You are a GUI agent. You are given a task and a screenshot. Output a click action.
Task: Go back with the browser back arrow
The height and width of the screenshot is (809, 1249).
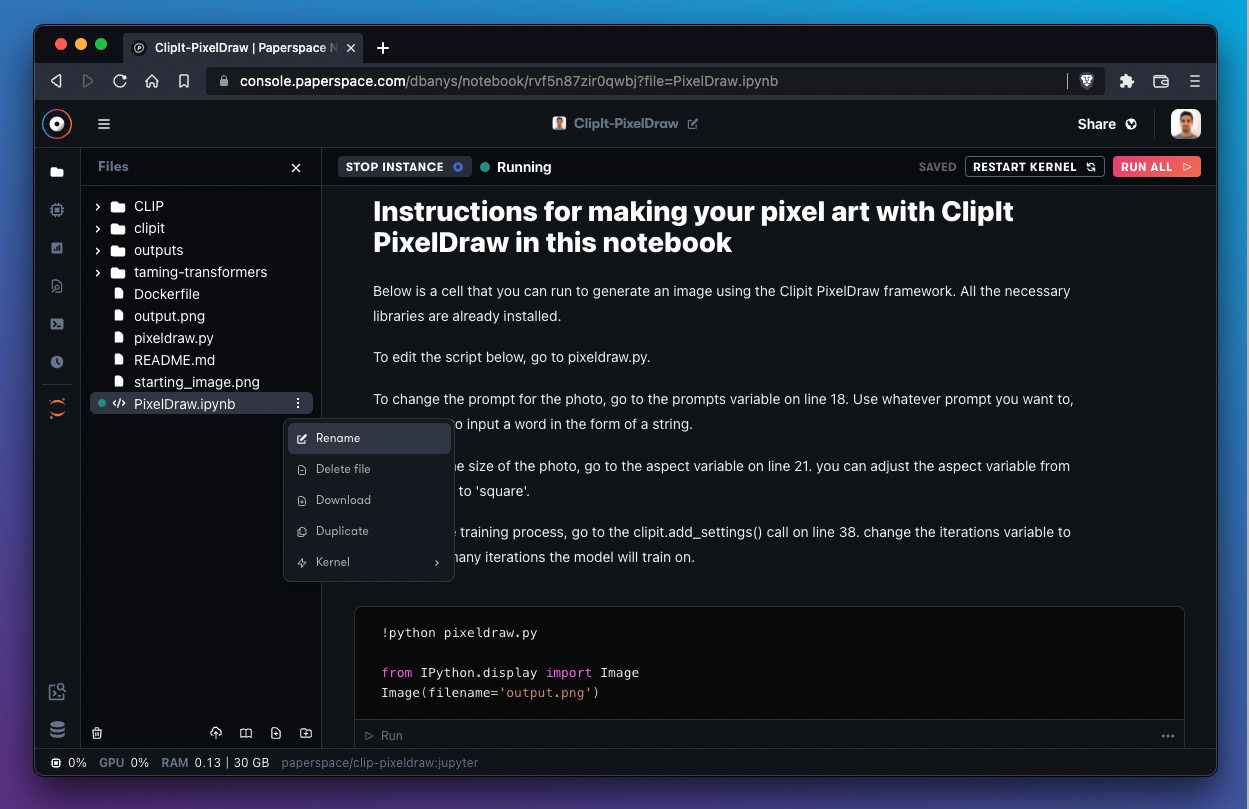coord(56,81)
